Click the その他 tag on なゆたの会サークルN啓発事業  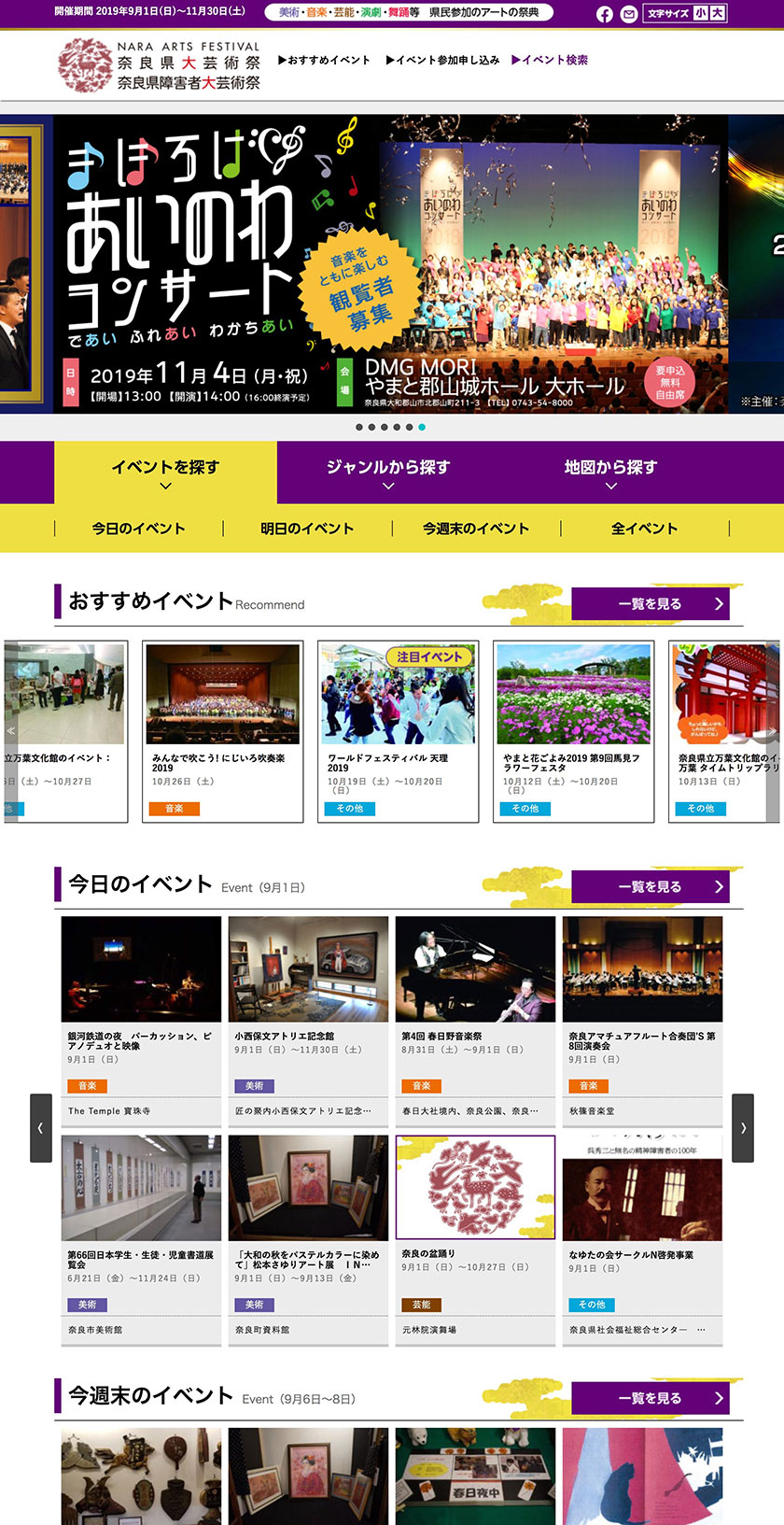pyautogui.click(x=592, y=1305)
